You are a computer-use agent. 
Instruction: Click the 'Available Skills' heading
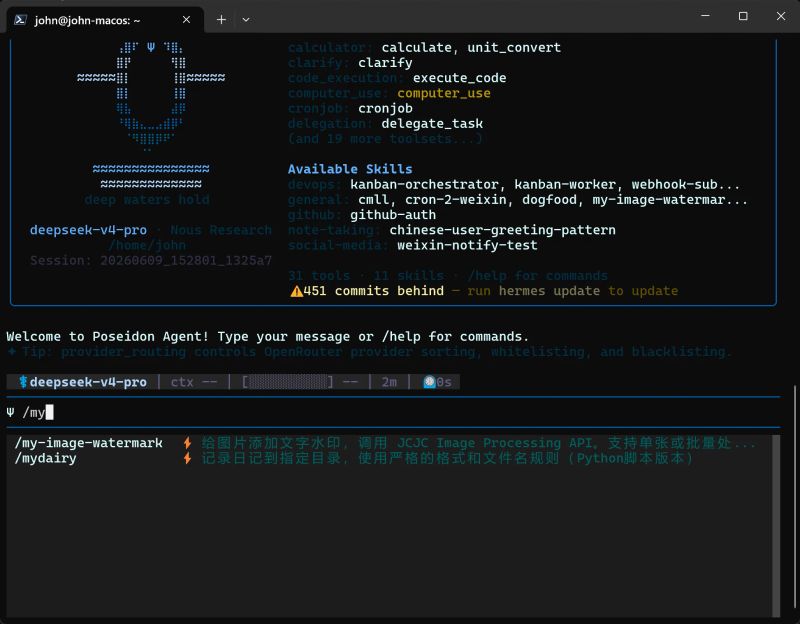pos(350,169)
